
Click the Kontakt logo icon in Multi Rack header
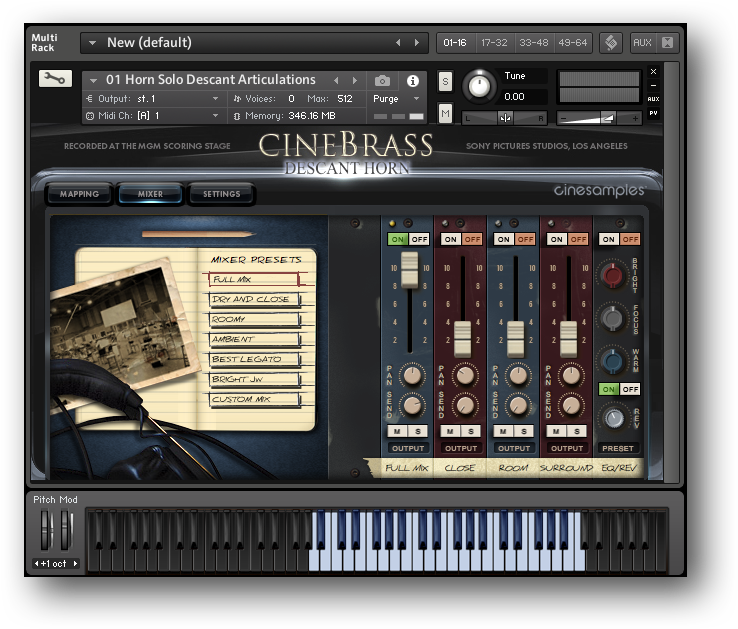(611, 43)
